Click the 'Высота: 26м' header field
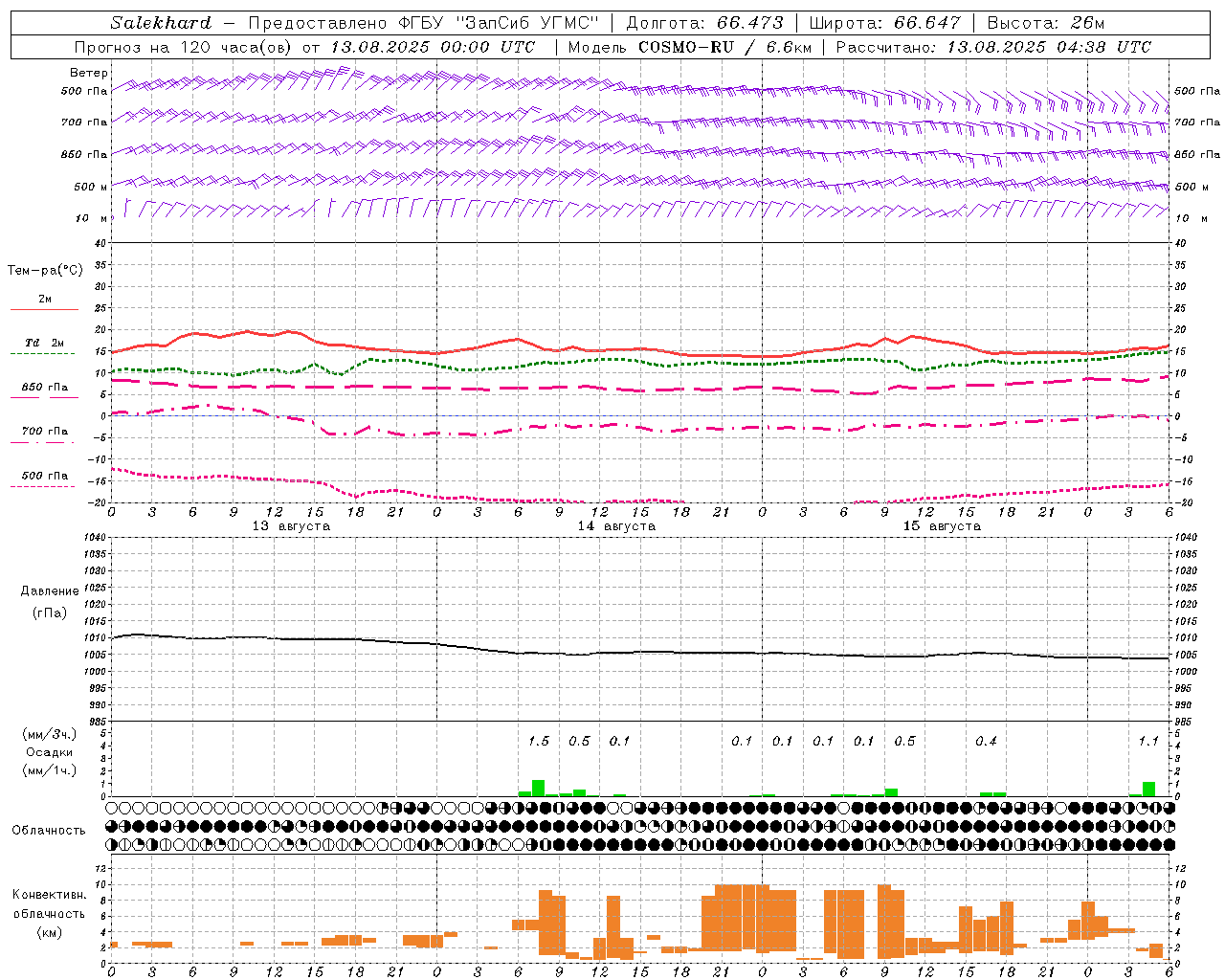This screenshot has height=980, width=1225. (1046, 23)
